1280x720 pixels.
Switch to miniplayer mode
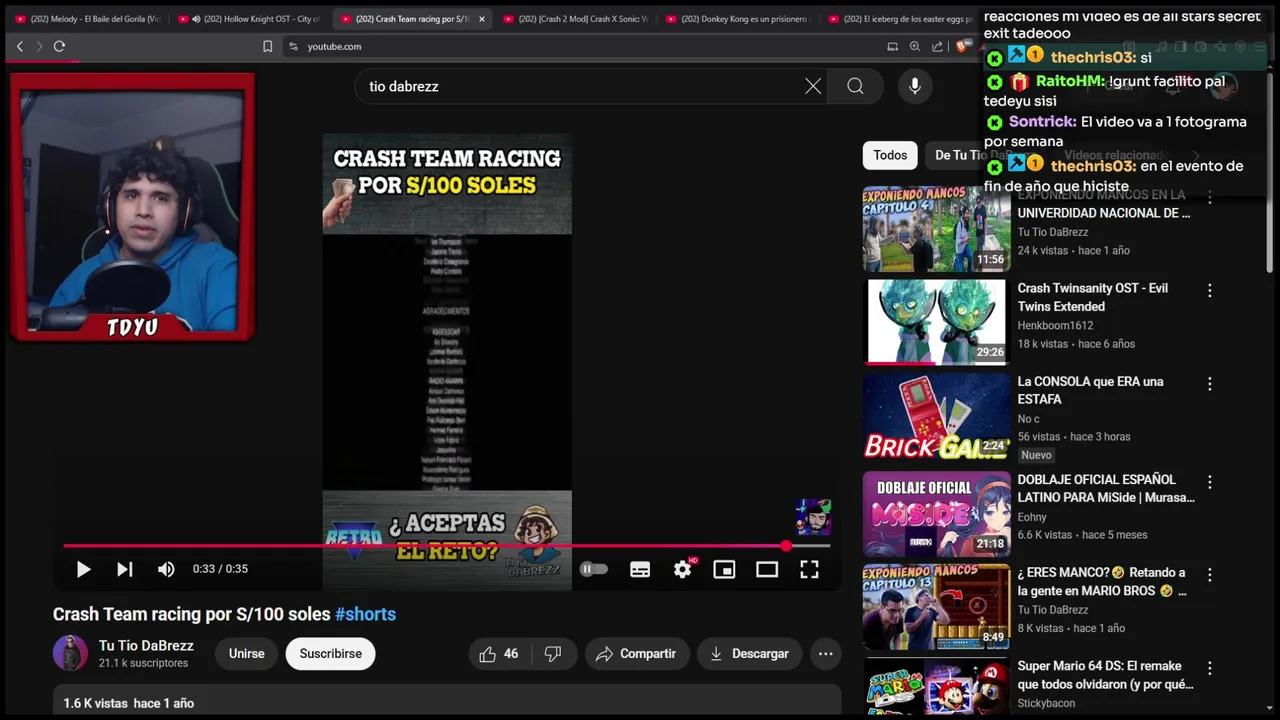tap(724, 569)
